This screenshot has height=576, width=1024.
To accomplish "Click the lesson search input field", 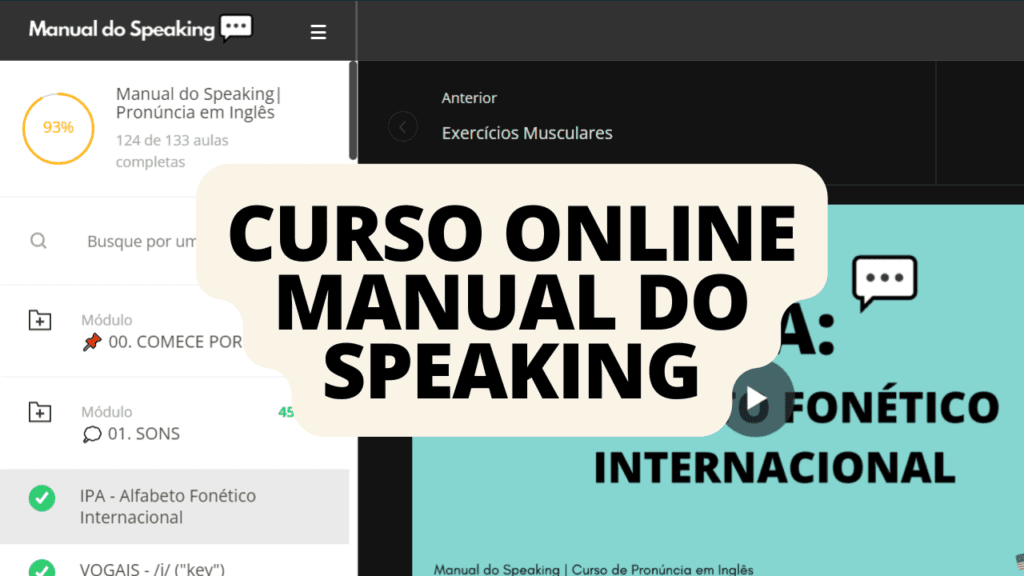I will pyautogui.click(x=140, y=241).
